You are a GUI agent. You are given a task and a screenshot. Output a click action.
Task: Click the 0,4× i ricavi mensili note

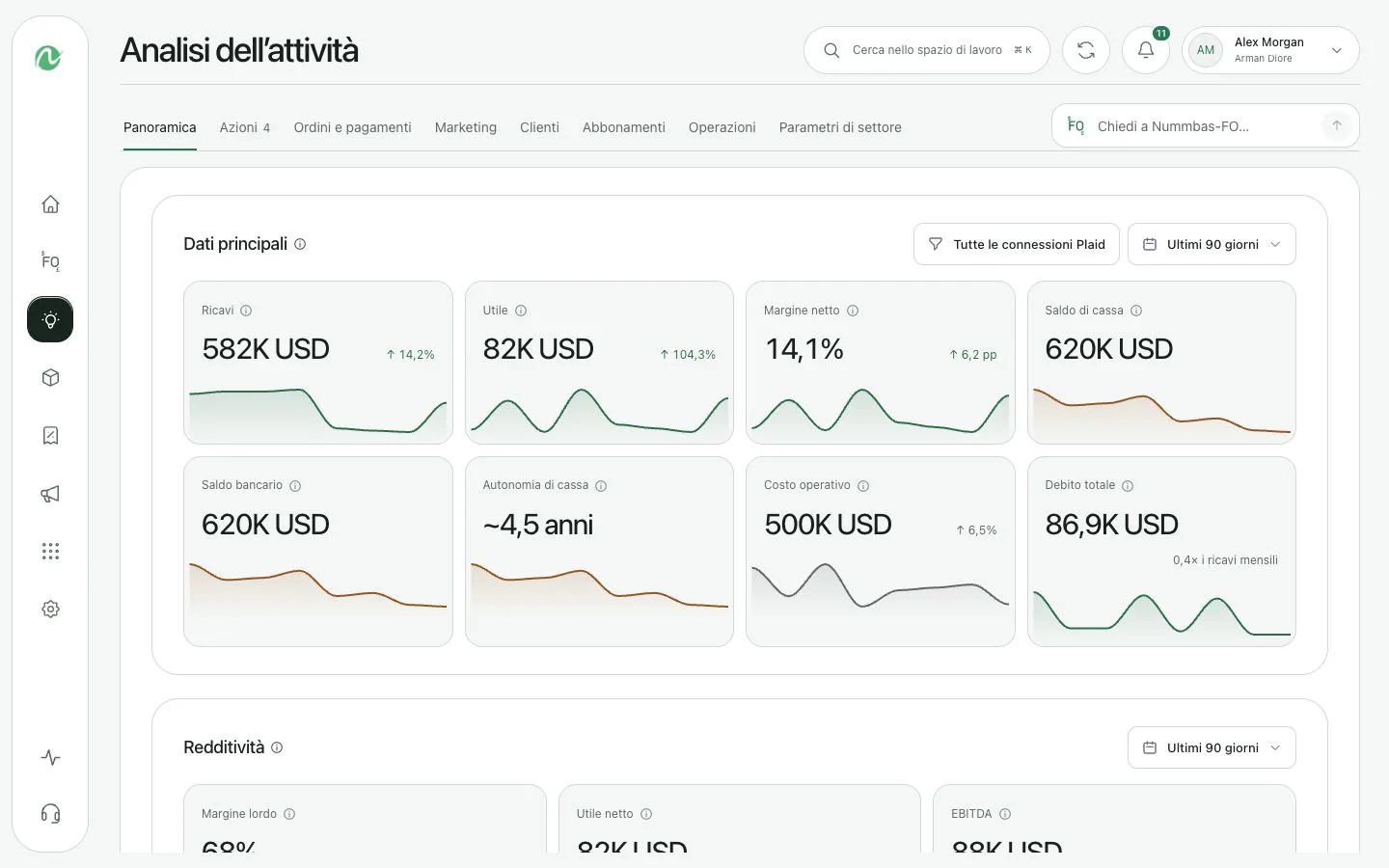coord(1225,560)
